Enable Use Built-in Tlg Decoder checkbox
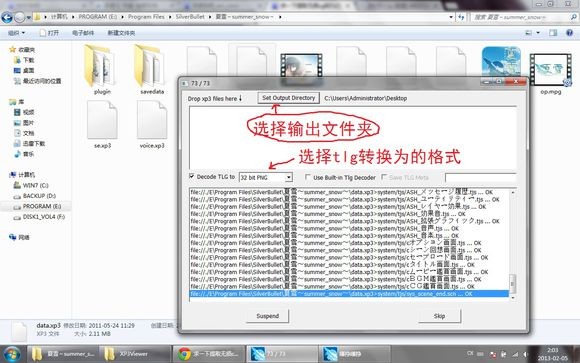 pos(307,177)
